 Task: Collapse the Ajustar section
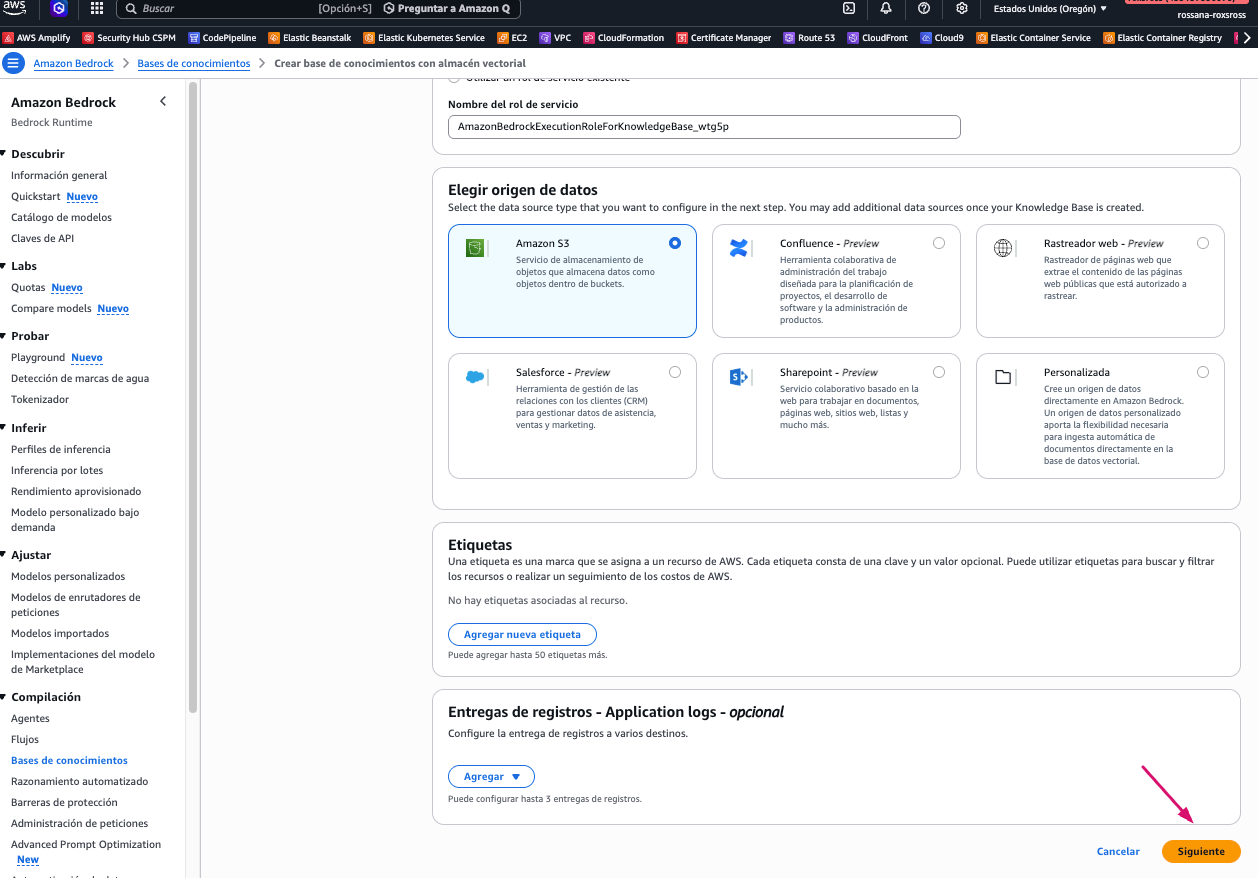tap(4, 555)
